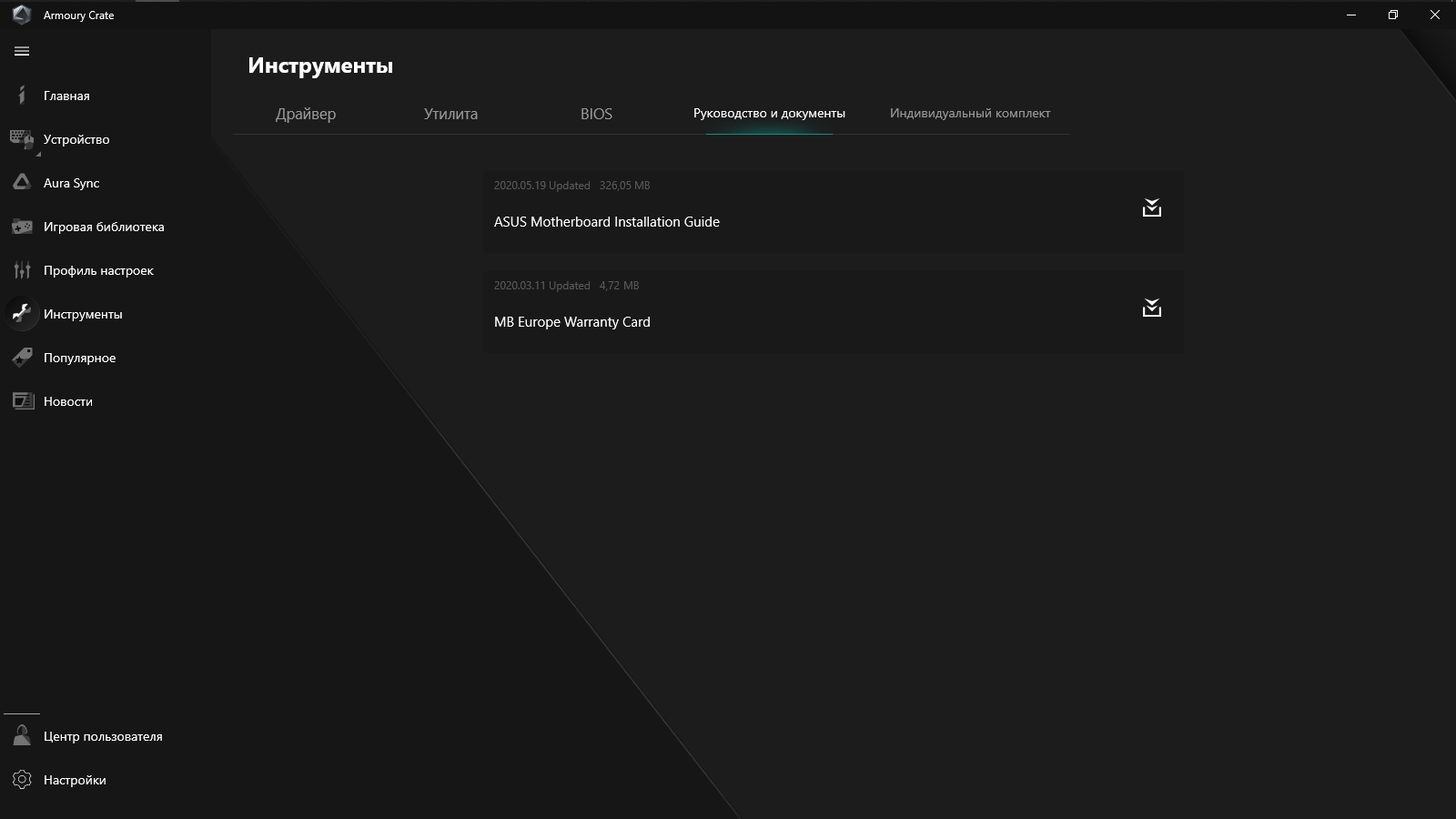Click the Инструменты wrench icon
Screen dimensions: 1456x819
22,314
